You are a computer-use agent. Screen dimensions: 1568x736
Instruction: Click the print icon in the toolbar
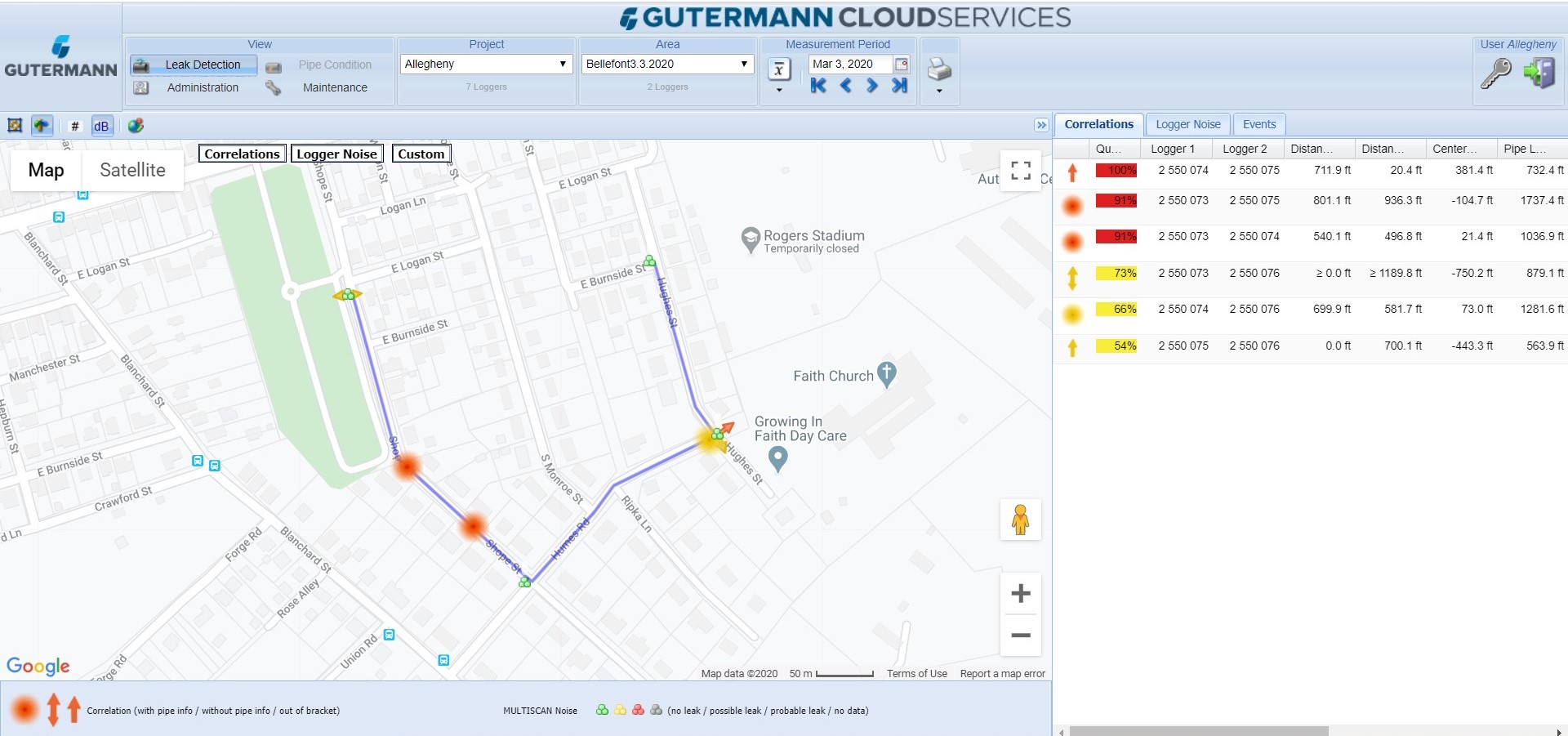(x=939, y=69)
